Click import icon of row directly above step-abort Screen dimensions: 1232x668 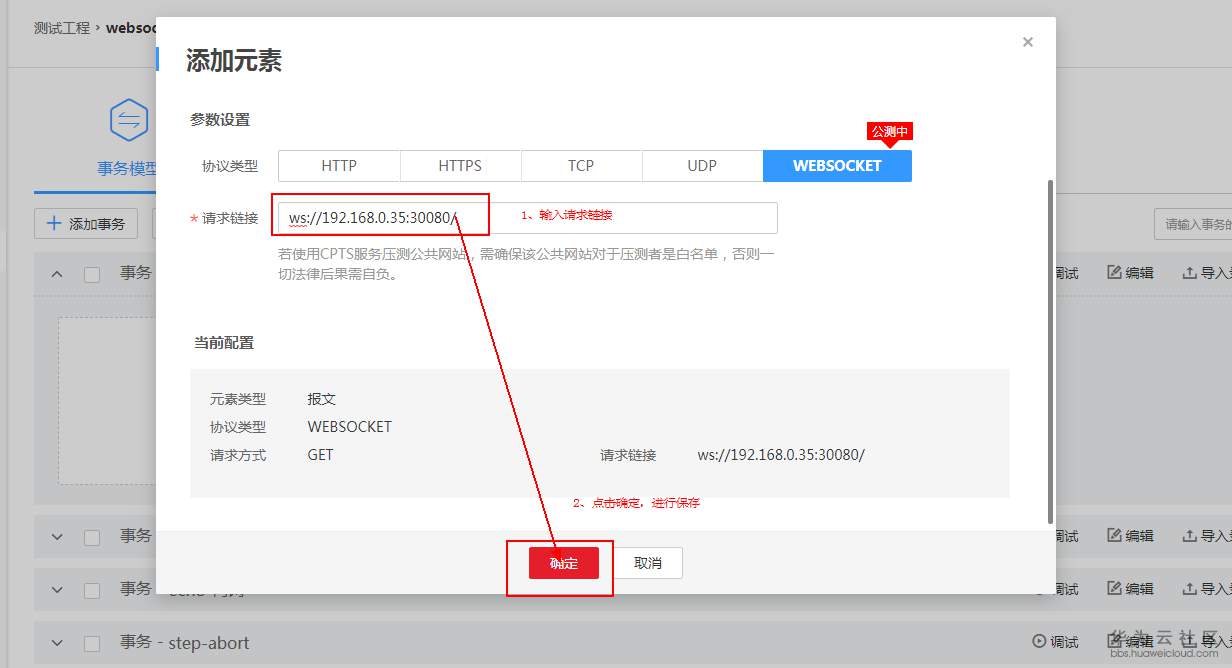[x=1189, y=589]
